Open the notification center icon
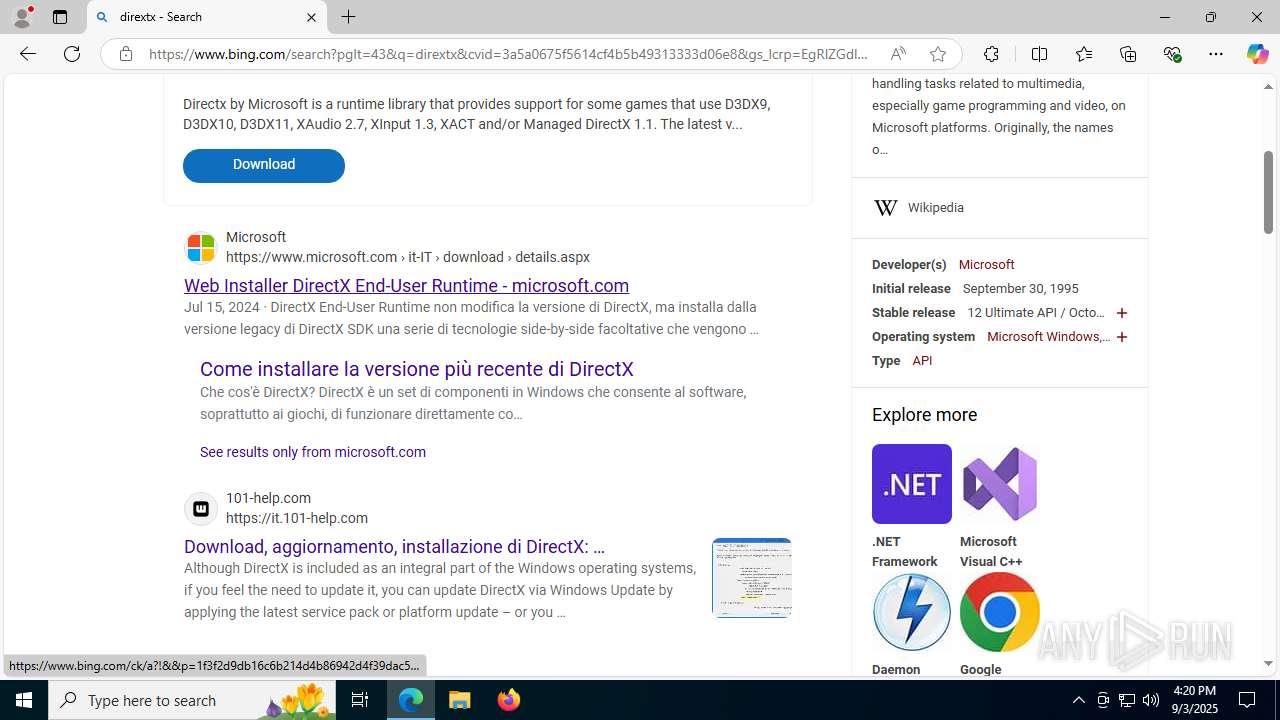The width and height of the screenshot is (1280, 720). [1248, 700]
